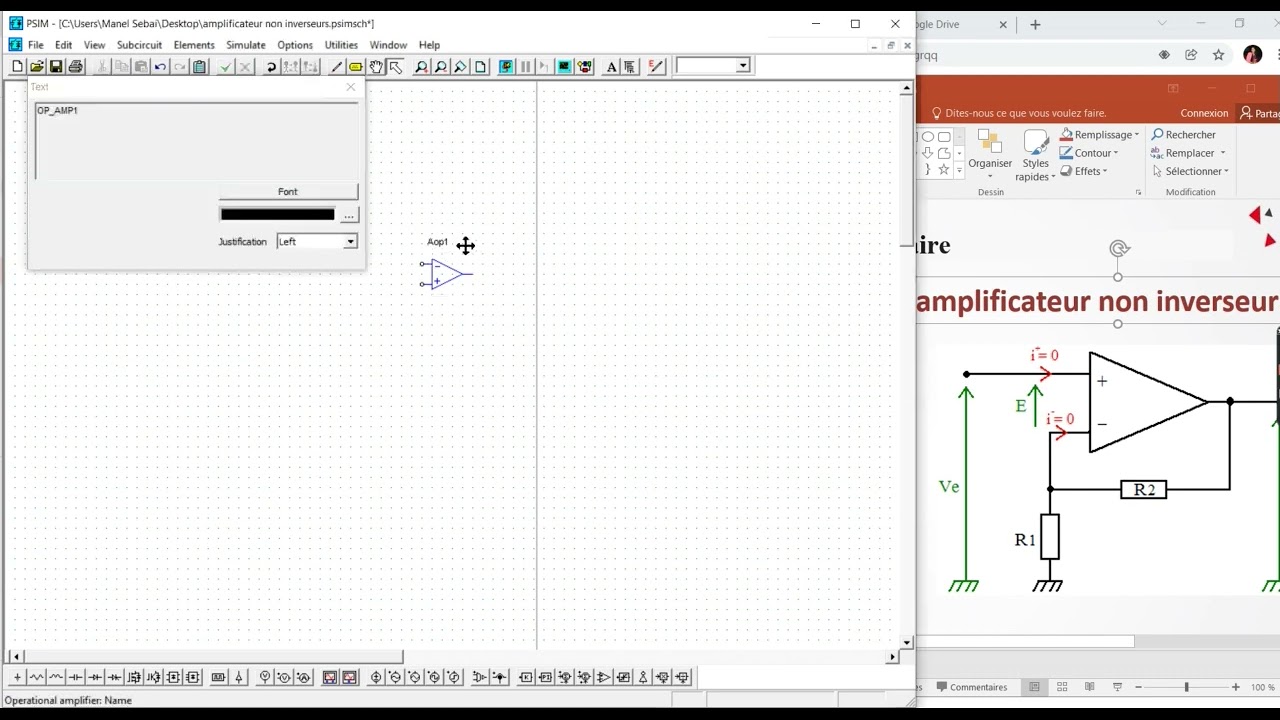The height and width of the screenshot is (720, 1280).
Task: Activate the Hand pan tool
Action: pyautogui.click(x=376, y=66)
